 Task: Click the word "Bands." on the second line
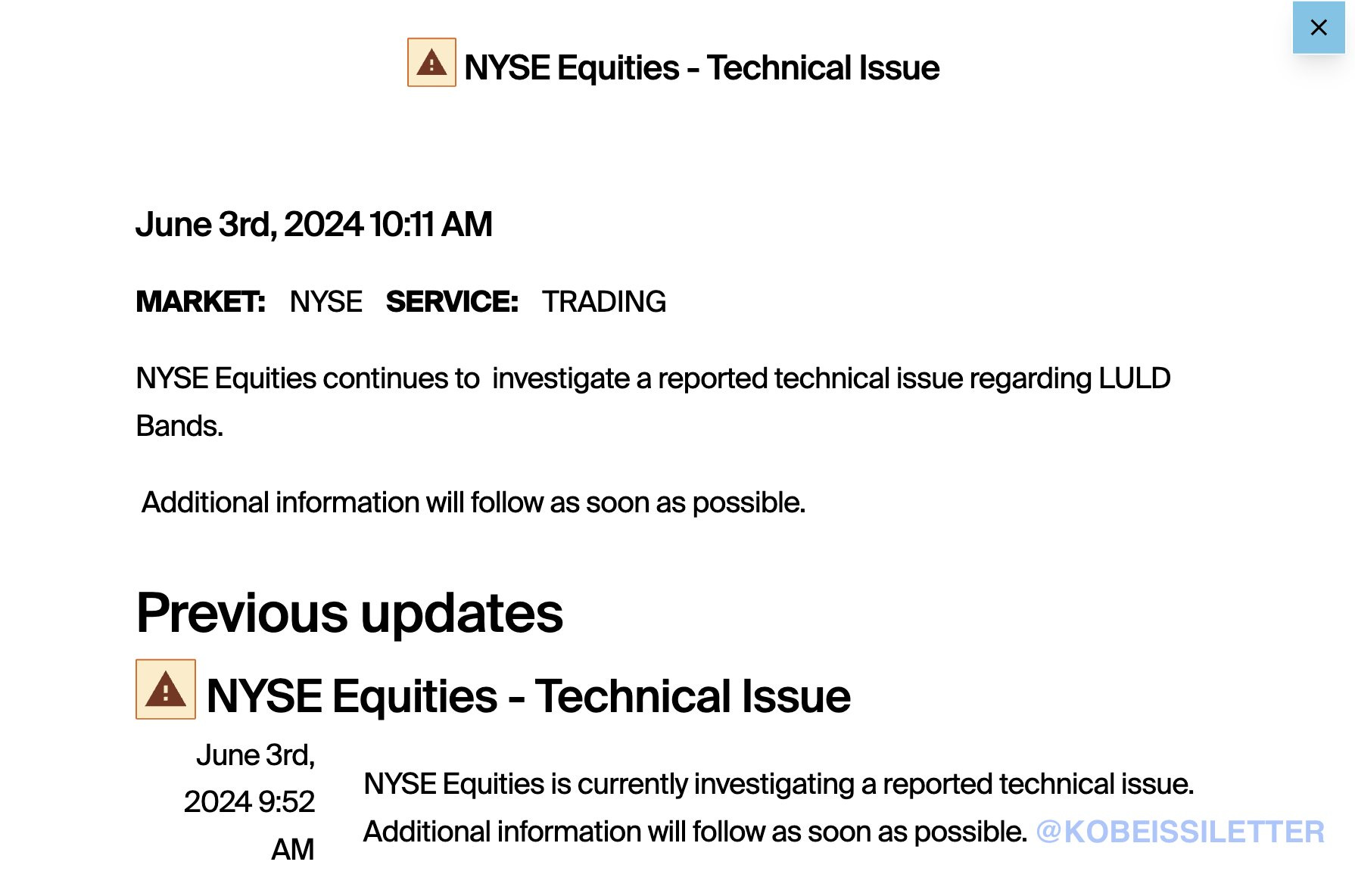coord(179,426)
